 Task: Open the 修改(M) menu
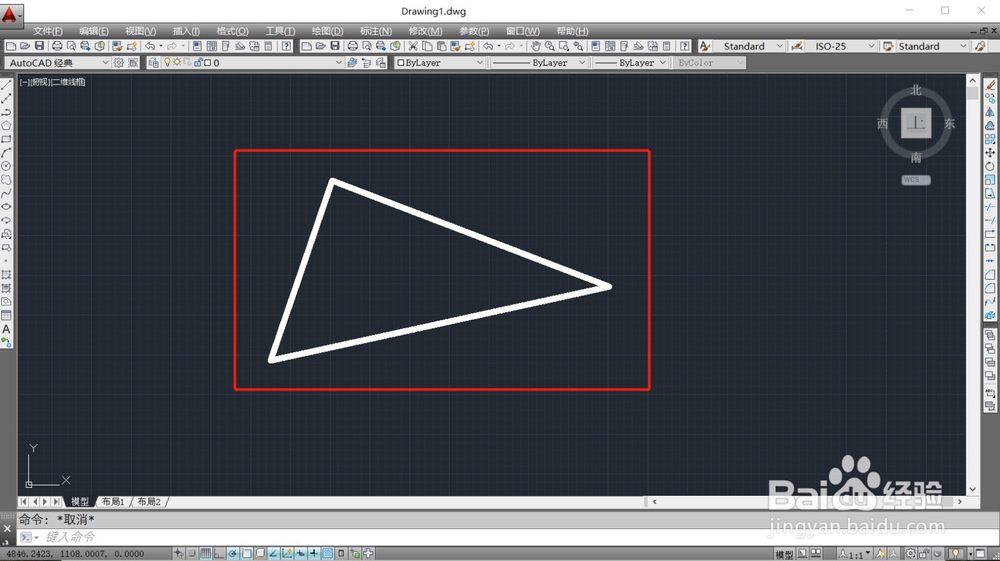click(425, 31)
